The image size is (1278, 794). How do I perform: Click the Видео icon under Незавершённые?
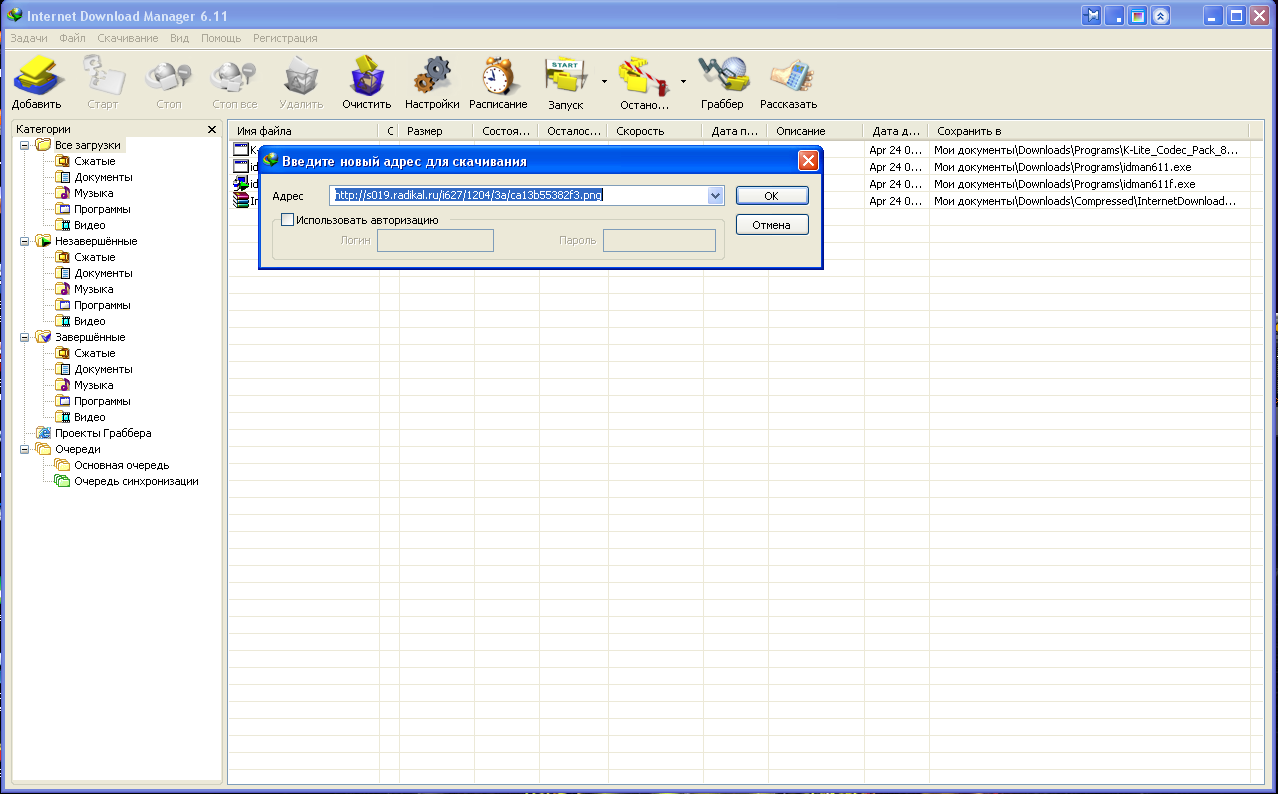(63, 321)
